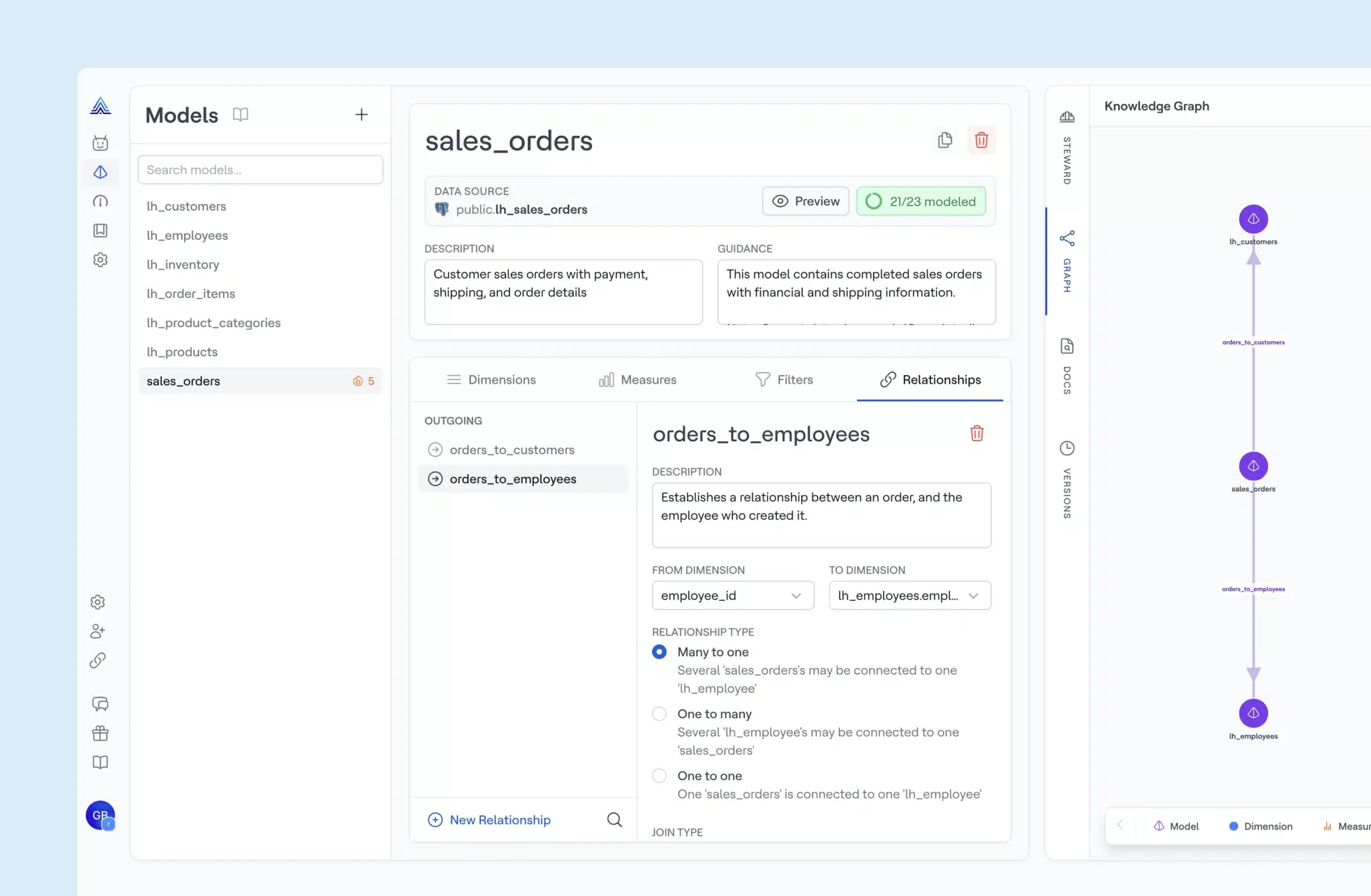Click the search relationships magnifier icon
This screenshot has width=1371, height=896.
point(614,819)
